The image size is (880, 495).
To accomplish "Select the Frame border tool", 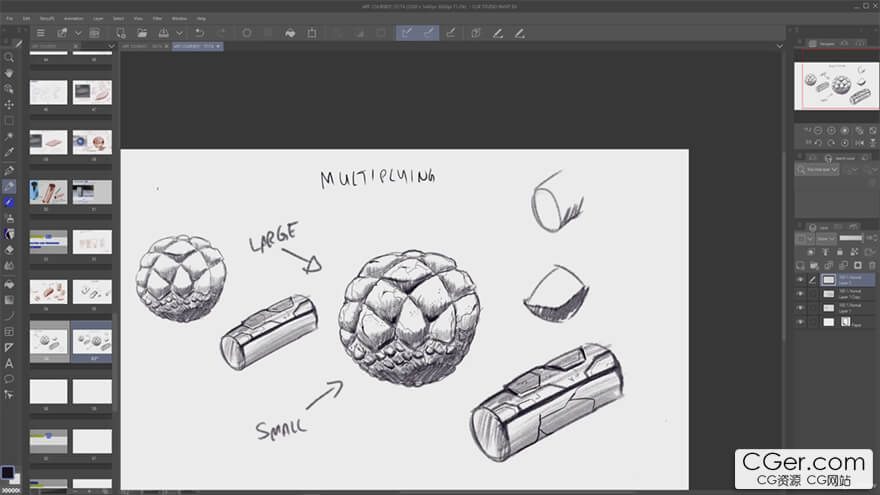I will coord(9,332).
